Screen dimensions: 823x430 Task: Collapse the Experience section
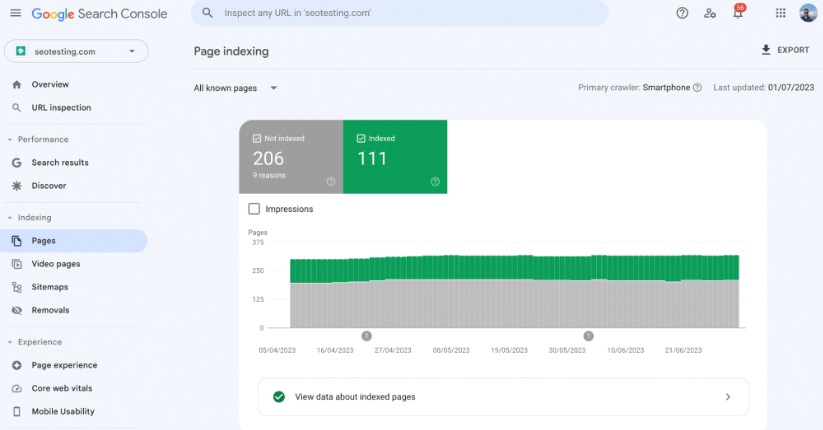click(x=9, y=342)
